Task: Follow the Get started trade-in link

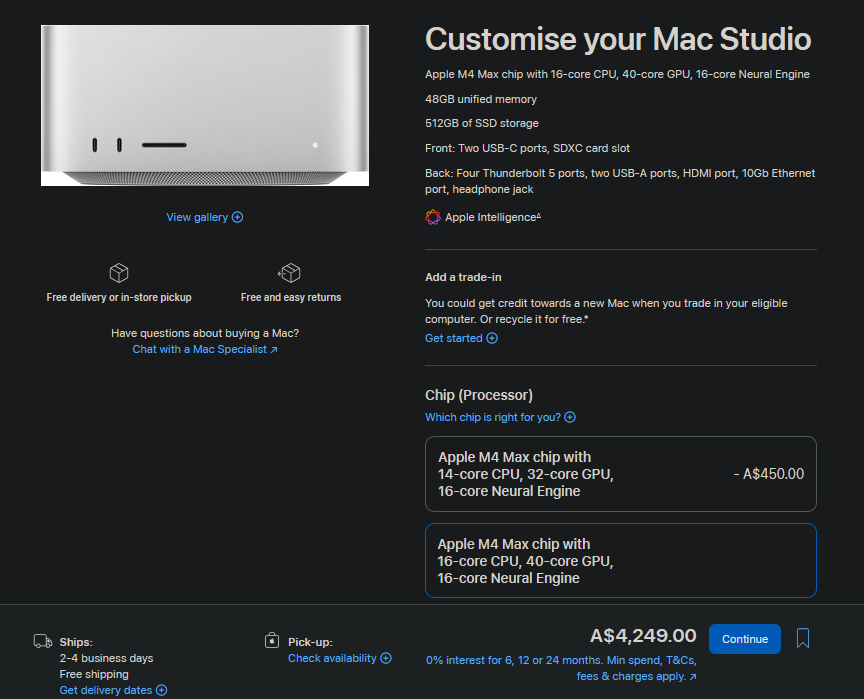Action: 461,338
